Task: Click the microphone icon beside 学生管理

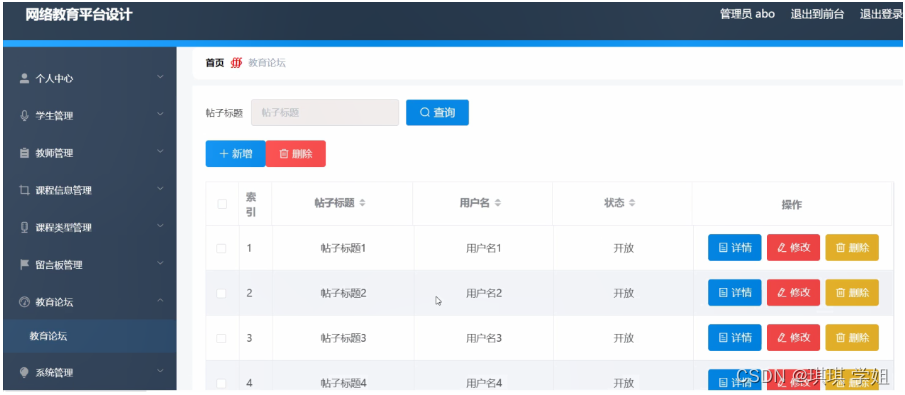Action: click(24, 115)
